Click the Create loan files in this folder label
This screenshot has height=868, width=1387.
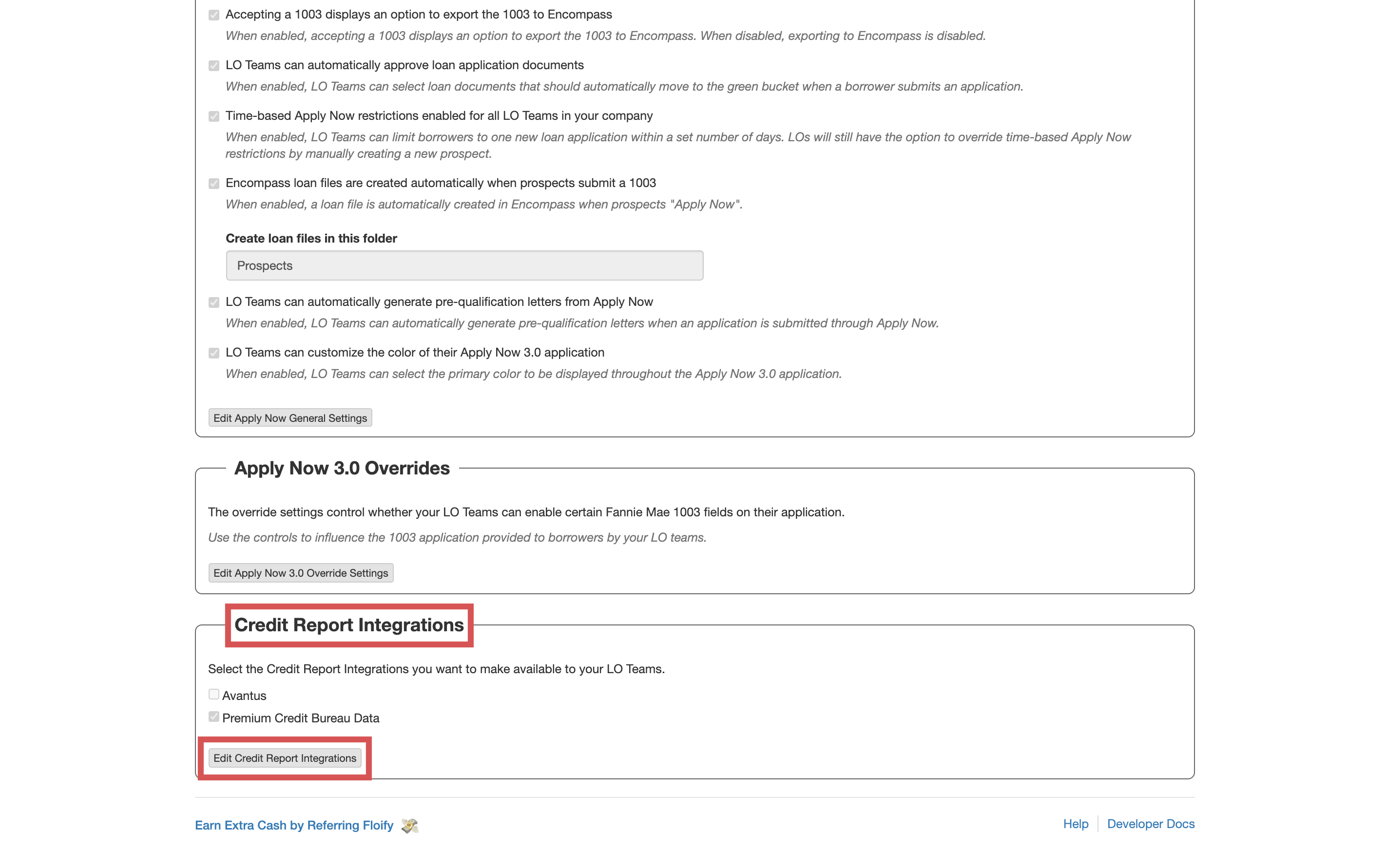pyautogui.click(x=311, y=238)
